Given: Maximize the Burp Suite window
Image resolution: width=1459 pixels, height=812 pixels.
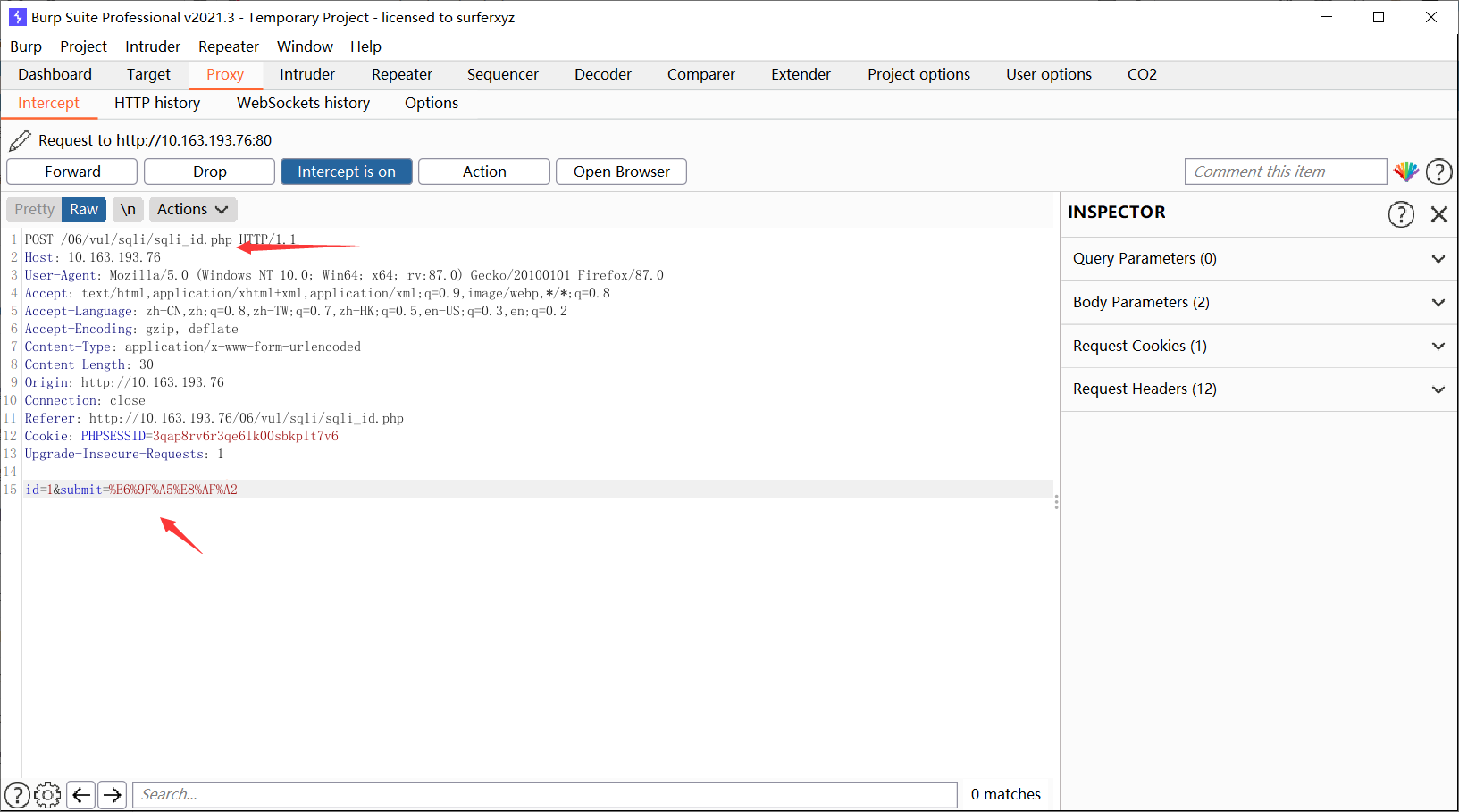Looking at the screenshot, I should (1379, 17).
